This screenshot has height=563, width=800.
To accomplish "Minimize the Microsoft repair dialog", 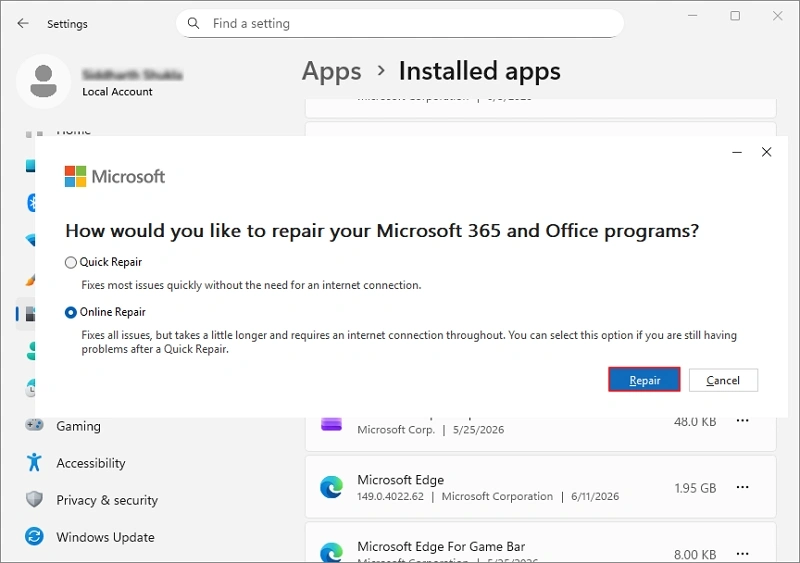I will point(737,152).
